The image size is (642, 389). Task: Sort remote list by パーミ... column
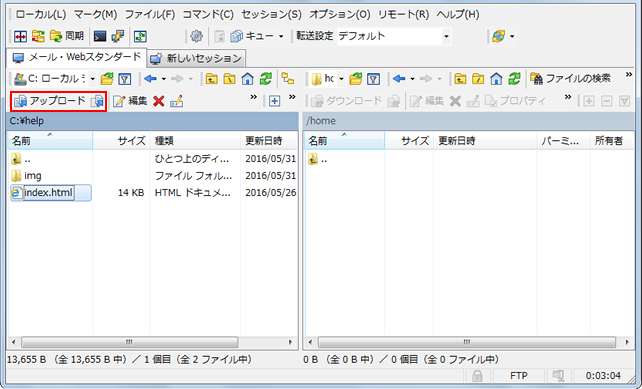(x=563, y=141)
